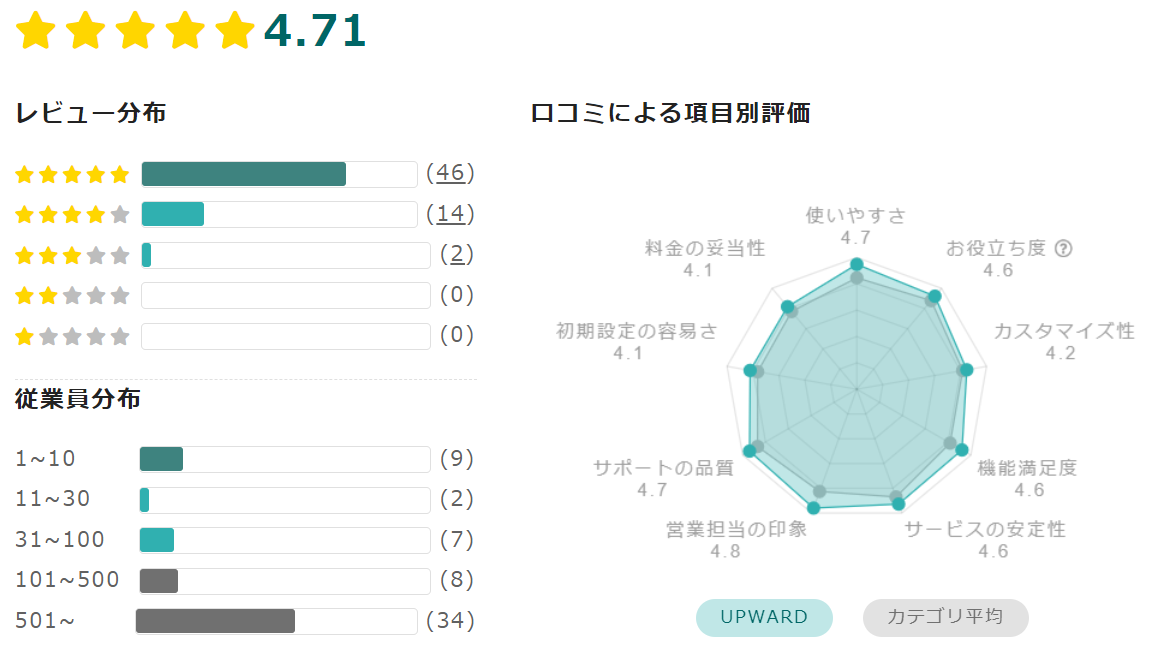1150x650 pixels.
Task: Click the large overall rating stars
Action: tap(135, 31)
